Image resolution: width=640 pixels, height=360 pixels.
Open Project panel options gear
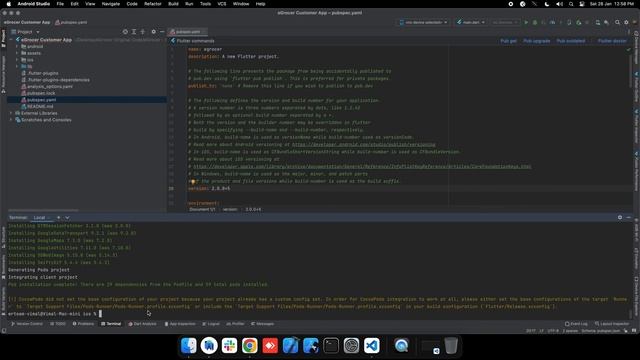(x=153, y=31)
